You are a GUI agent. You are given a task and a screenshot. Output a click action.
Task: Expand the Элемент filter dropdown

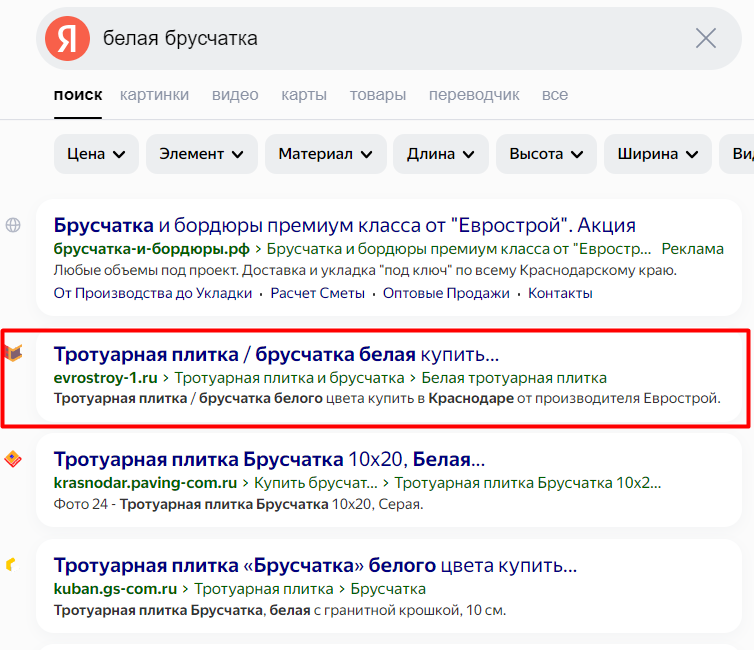click(x=201, y=154)
